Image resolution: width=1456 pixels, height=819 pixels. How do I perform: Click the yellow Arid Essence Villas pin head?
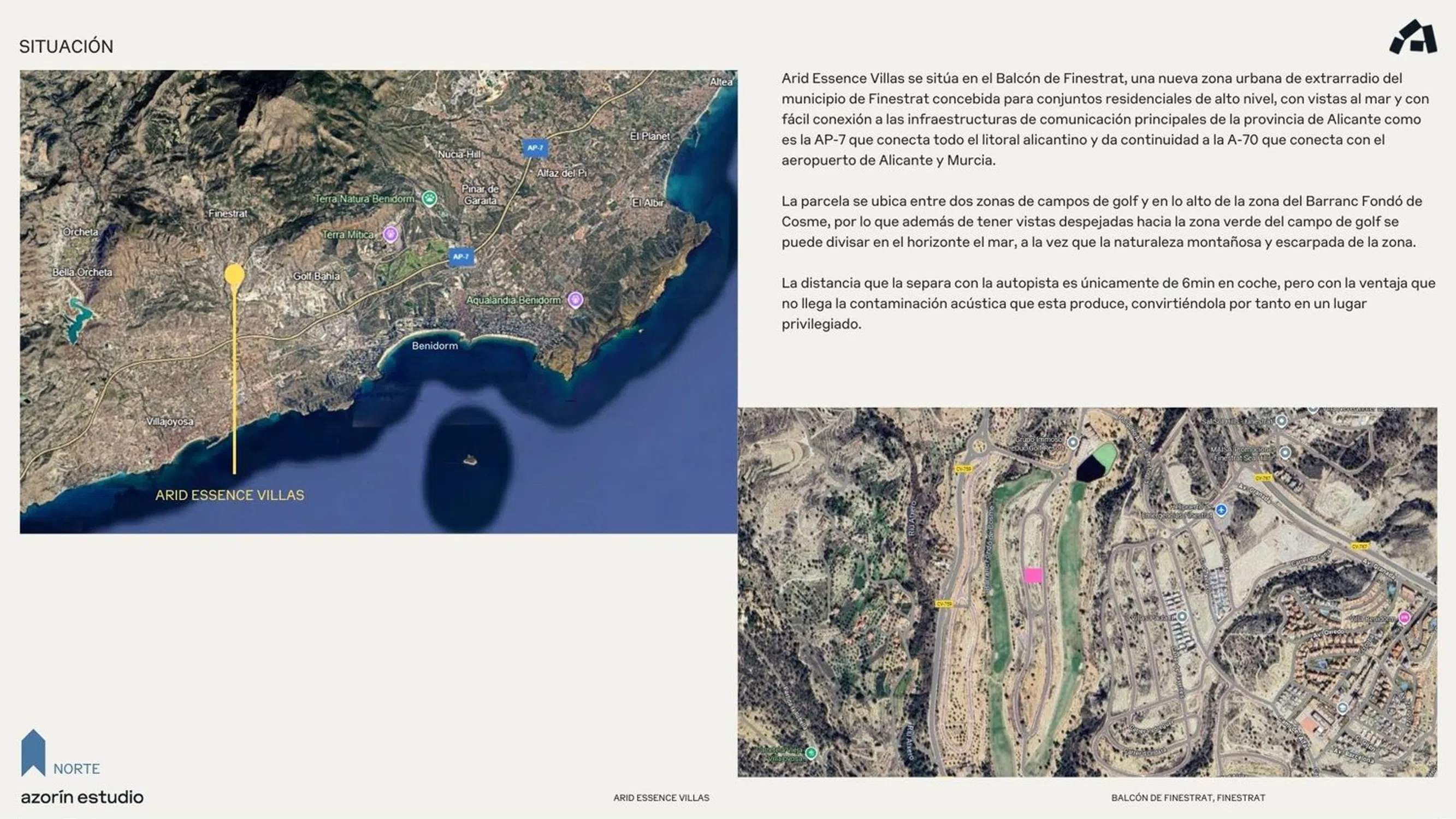tap(234, 275)
